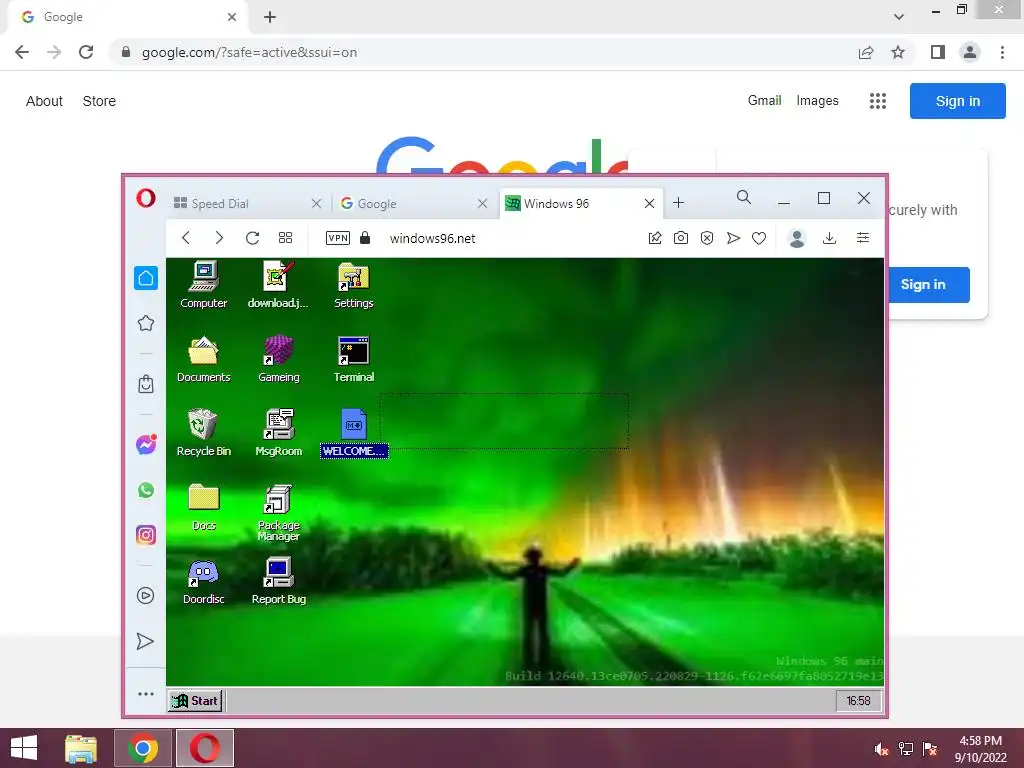
Task: Click the share/edit page icon in Opera address bar
Action: (x=655, y=238)
